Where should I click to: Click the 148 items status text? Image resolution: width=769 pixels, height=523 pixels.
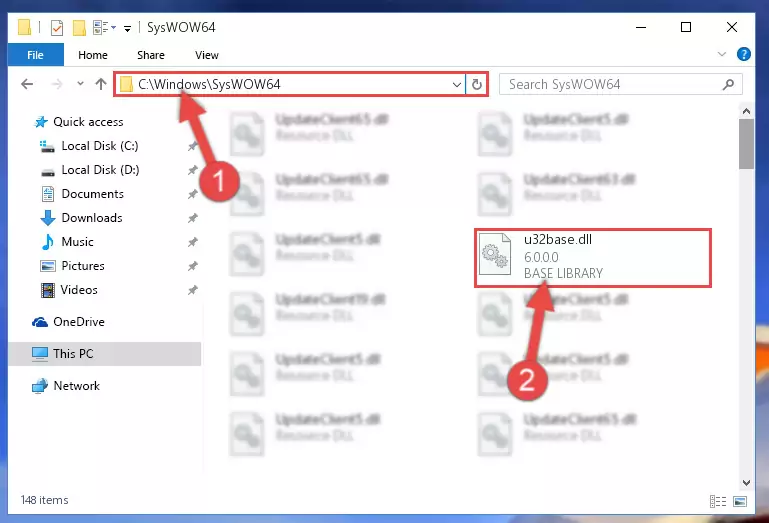coord(45,500)
